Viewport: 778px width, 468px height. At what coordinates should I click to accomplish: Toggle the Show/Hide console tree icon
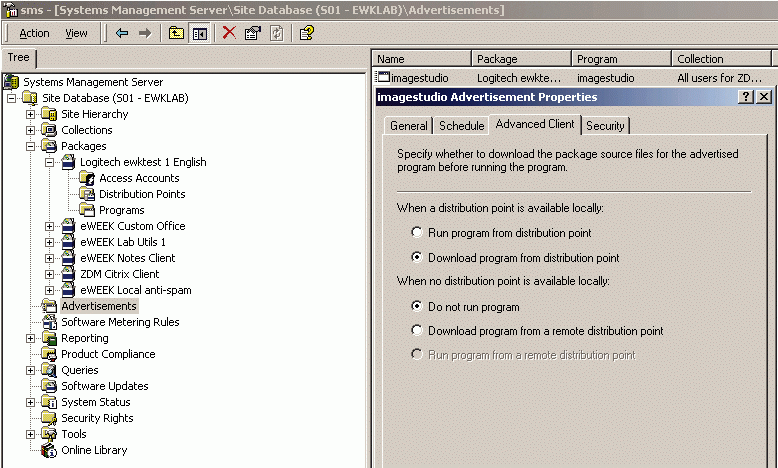click(x=199, y=33)
